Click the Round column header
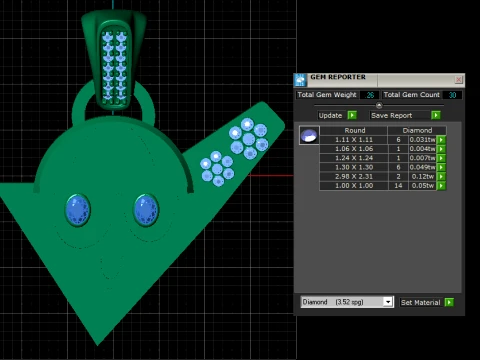This screenshot has width=480, height=360. coord(354,130)
